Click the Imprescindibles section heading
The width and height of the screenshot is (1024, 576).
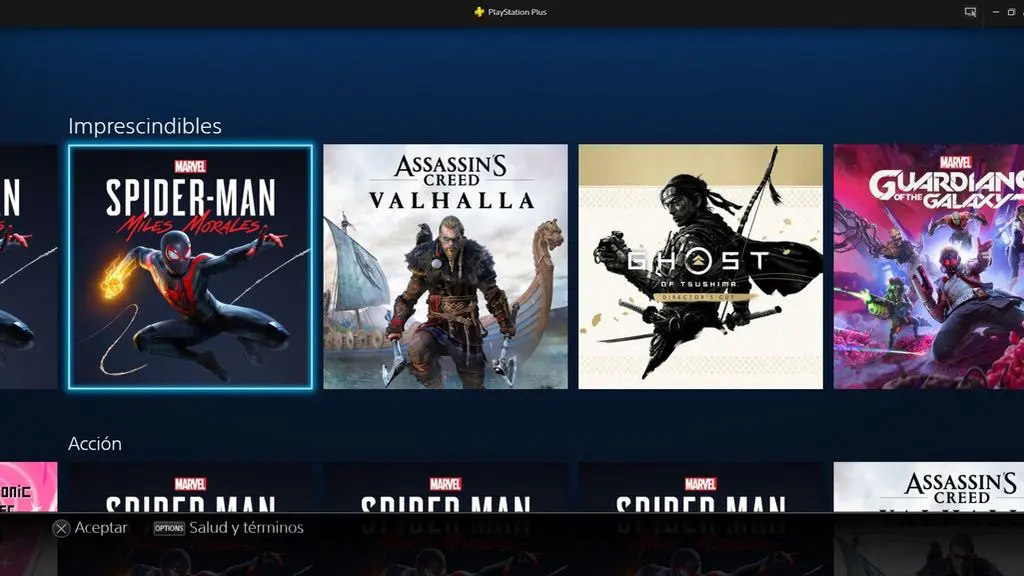tap(145, 126)
